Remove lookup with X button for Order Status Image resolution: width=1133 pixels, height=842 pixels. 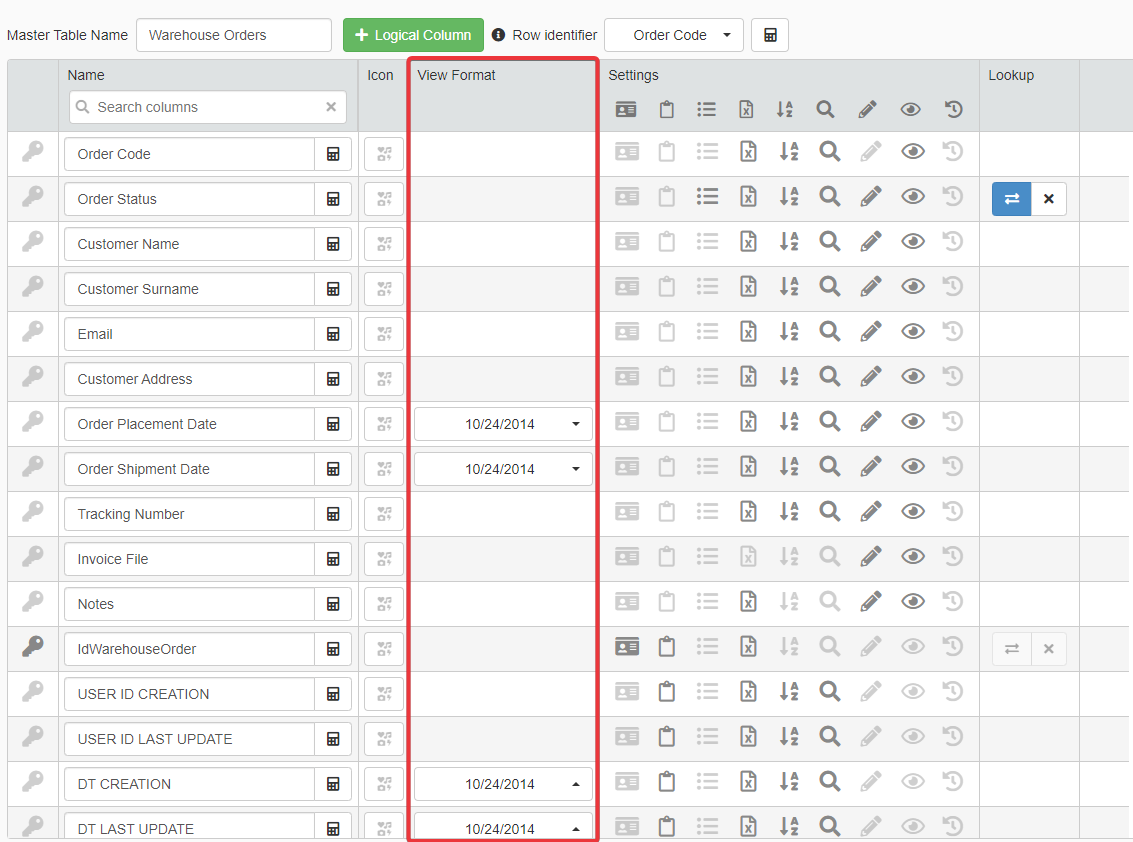coord(1048,199)
